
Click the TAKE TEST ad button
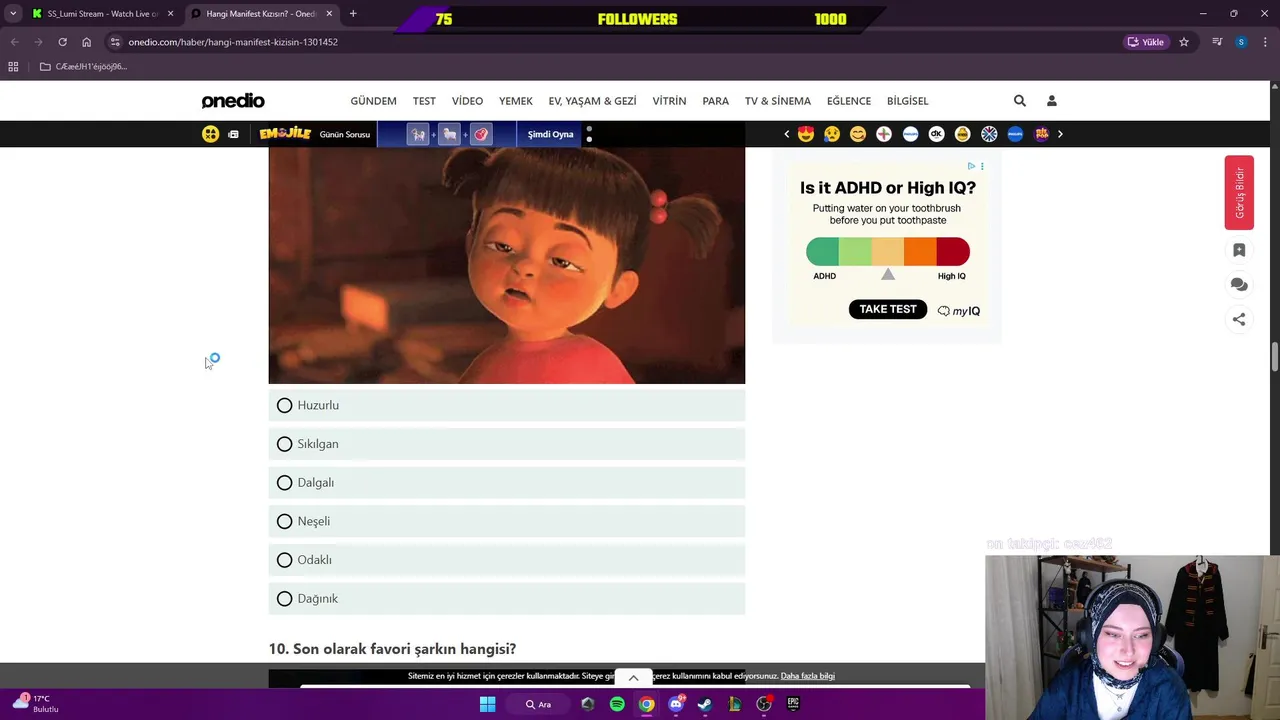tap(888, 309)
